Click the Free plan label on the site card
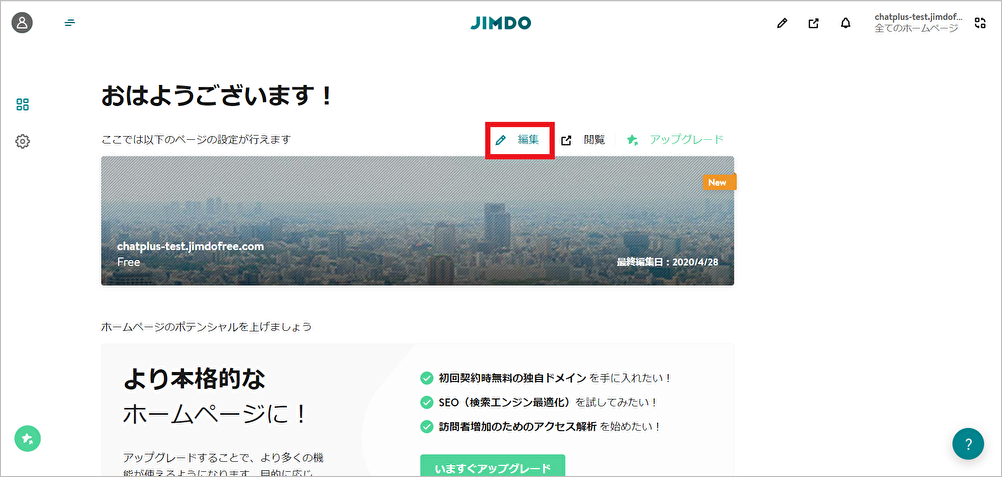 [x=128, y=262]
